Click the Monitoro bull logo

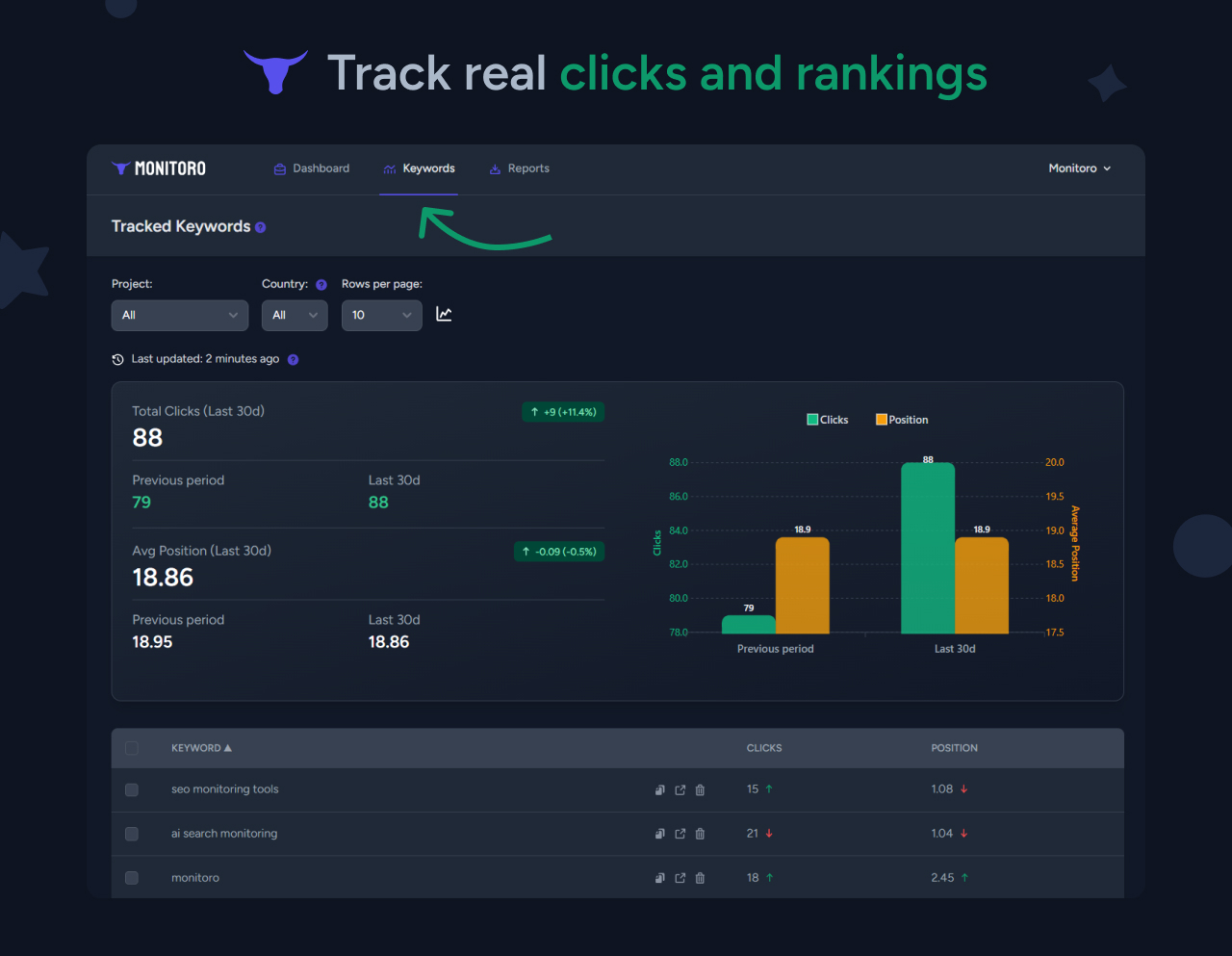(x=121, y=168)
